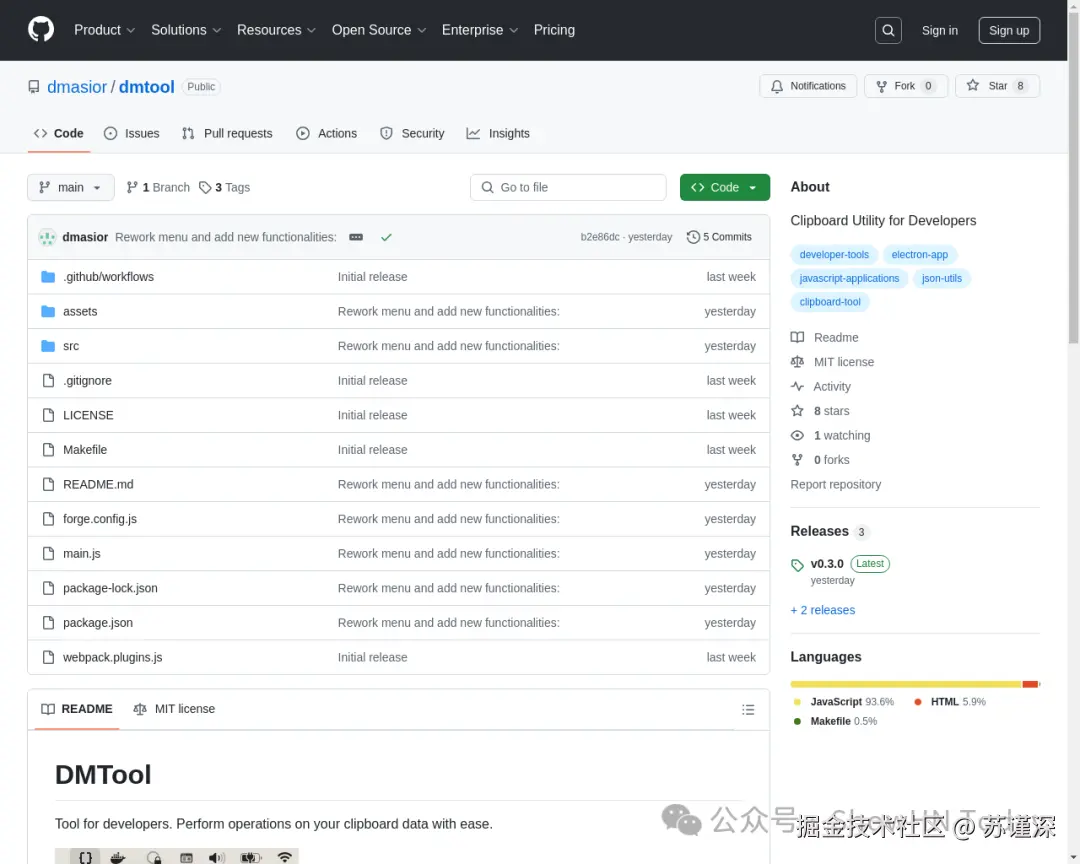1080x864 pixels.
Task: Select the developer-tools topic tag
Action: 834,255
